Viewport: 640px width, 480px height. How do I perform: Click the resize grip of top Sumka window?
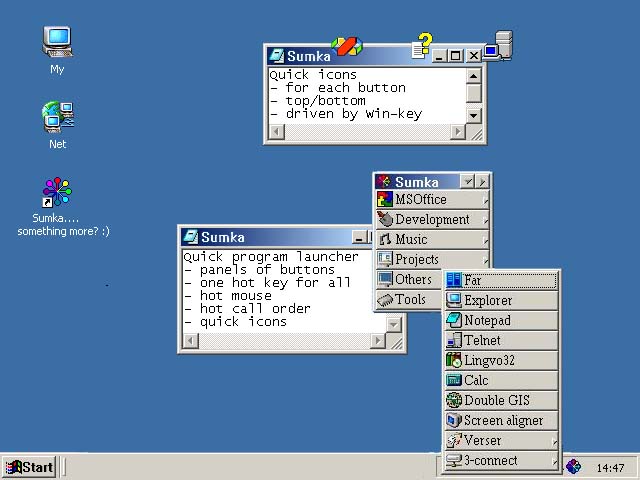[476, 133]
